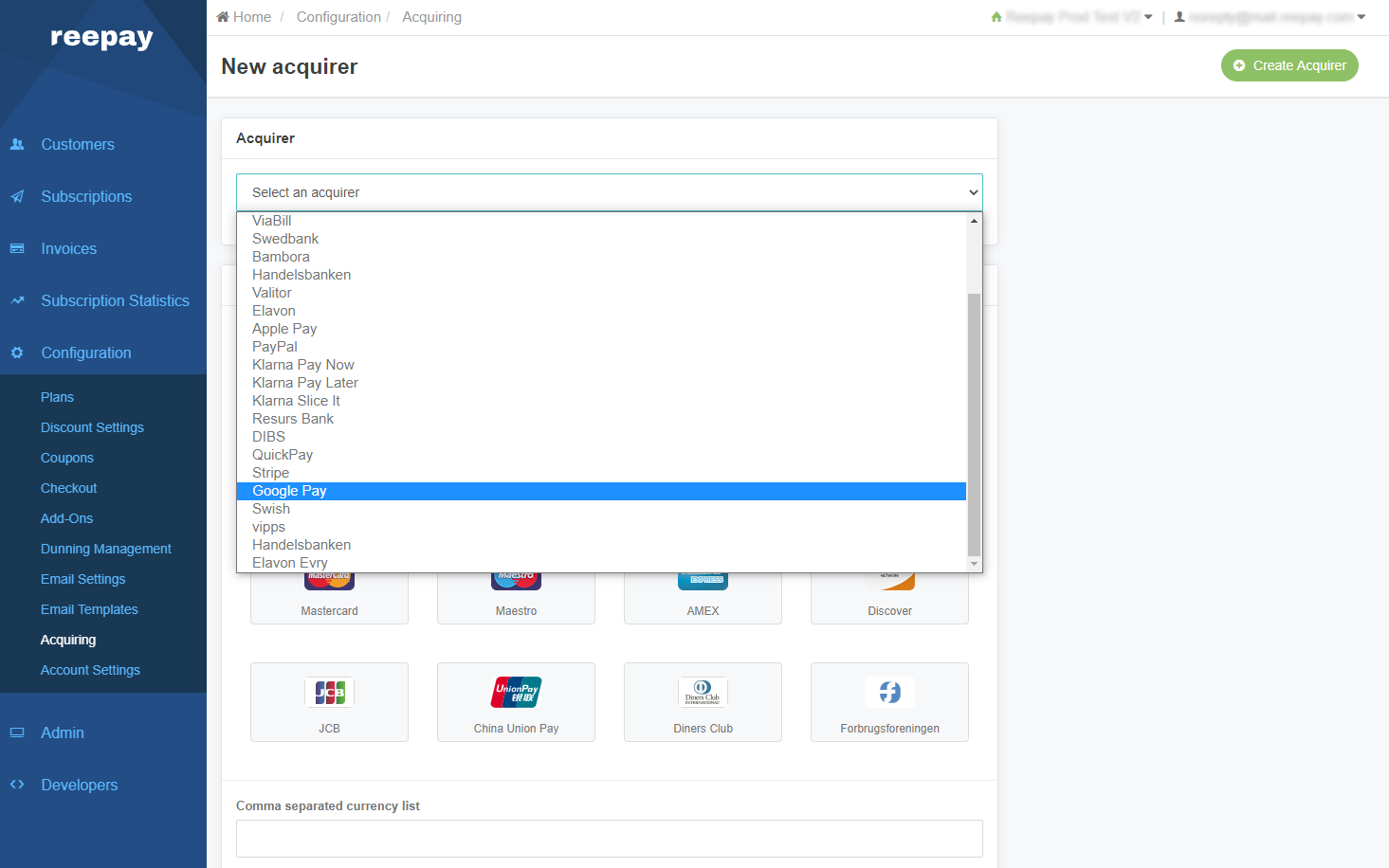Click the Subscriptions paper plane icon

coord(17,196)
